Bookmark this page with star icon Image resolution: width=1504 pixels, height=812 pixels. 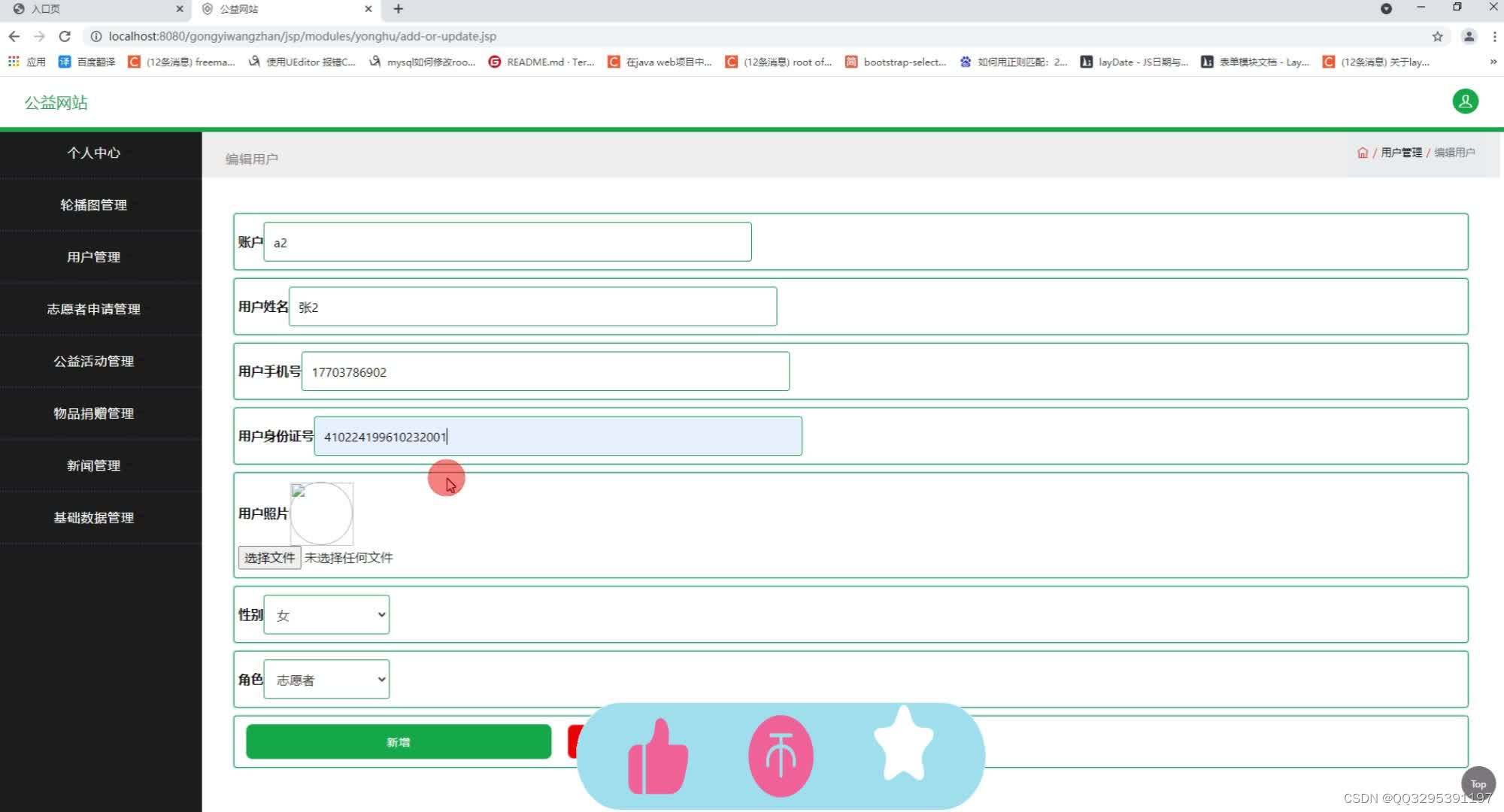point(1437,36)
